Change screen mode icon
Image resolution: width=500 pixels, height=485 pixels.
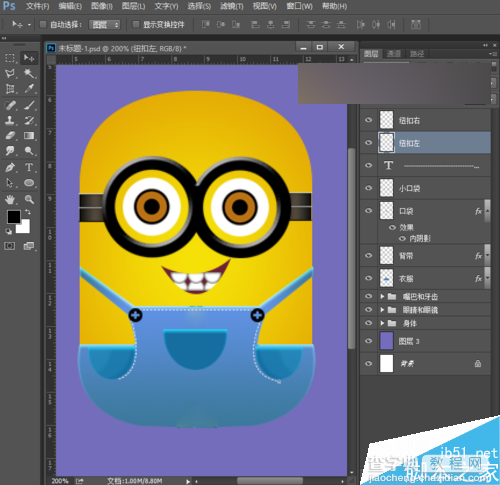[29, 246]
